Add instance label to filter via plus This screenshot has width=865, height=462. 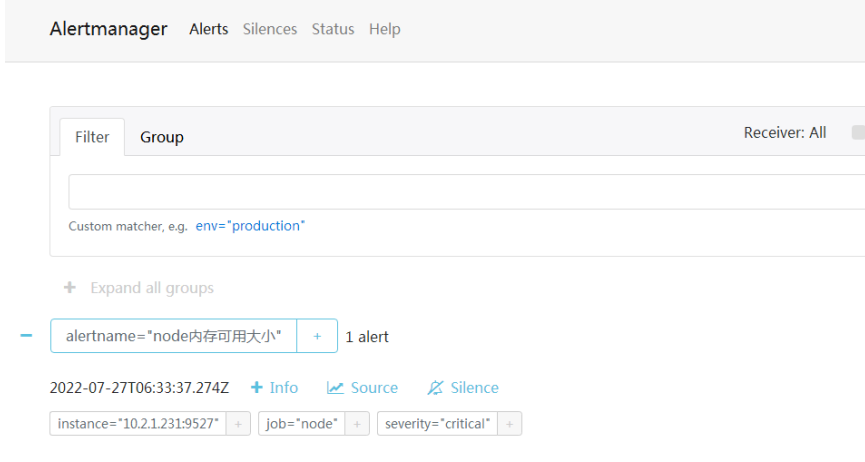tap(238, 424)
